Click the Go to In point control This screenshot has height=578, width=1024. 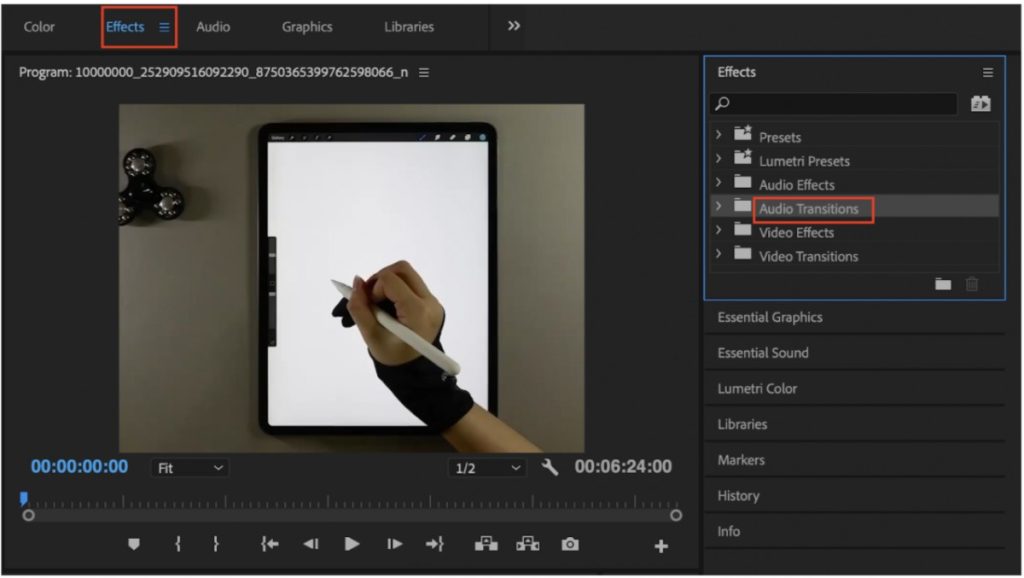pyautogui.click(x=269, y=544)
